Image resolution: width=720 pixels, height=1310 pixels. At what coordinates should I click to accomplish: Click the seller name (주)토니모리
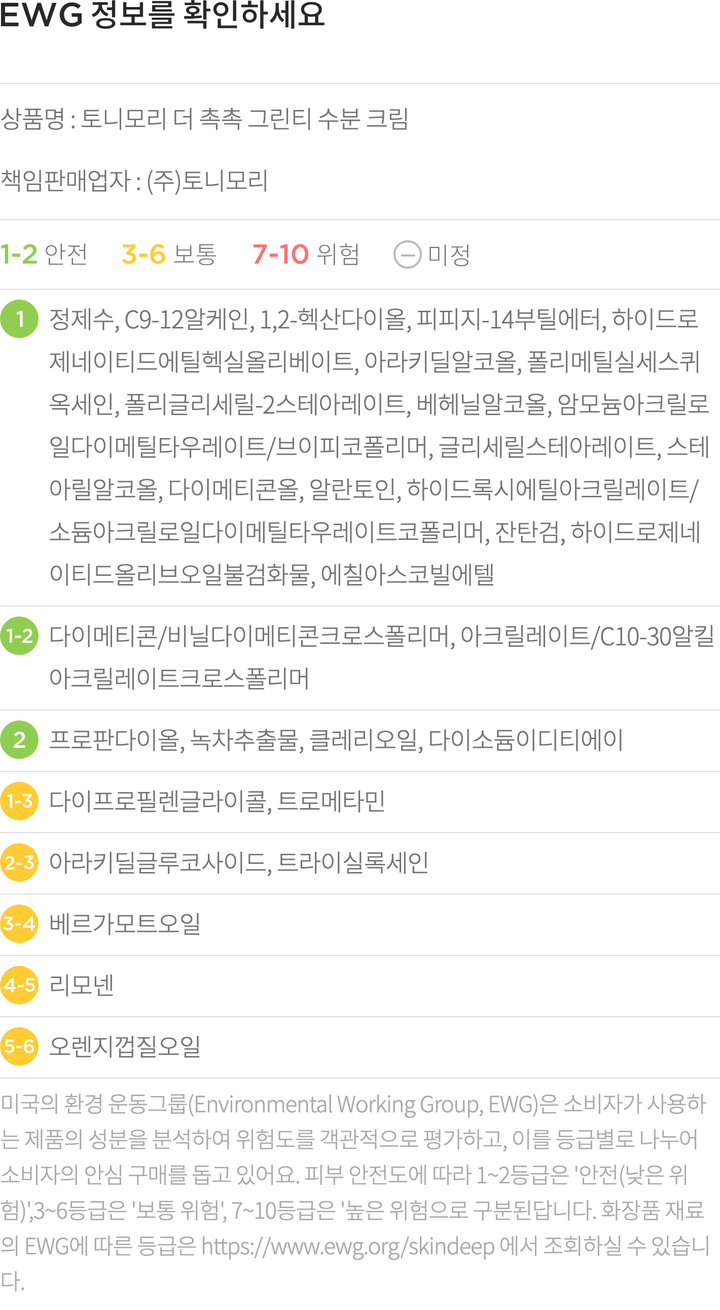click(207, 182)
